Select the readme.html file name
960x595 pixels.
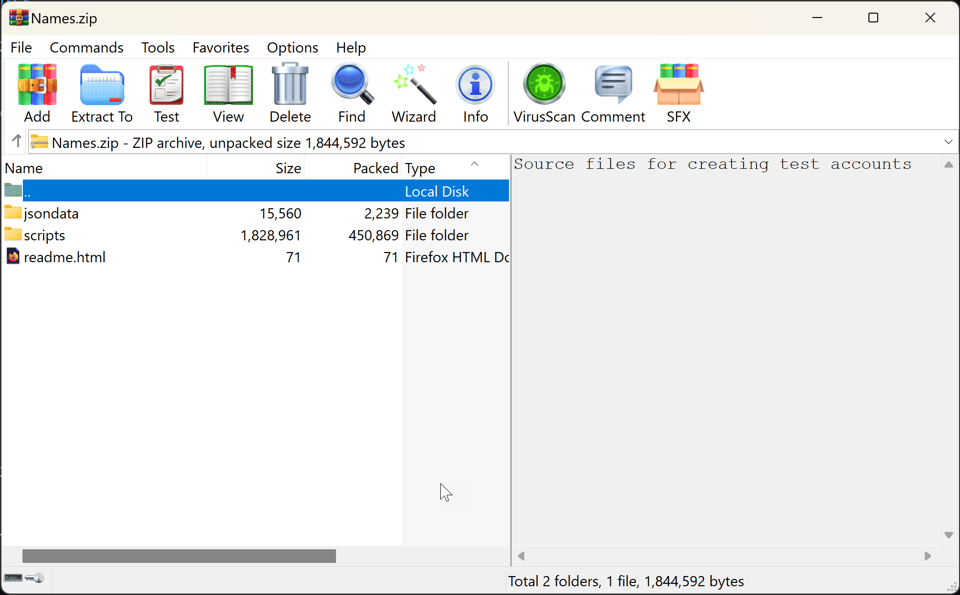(64, 257)
